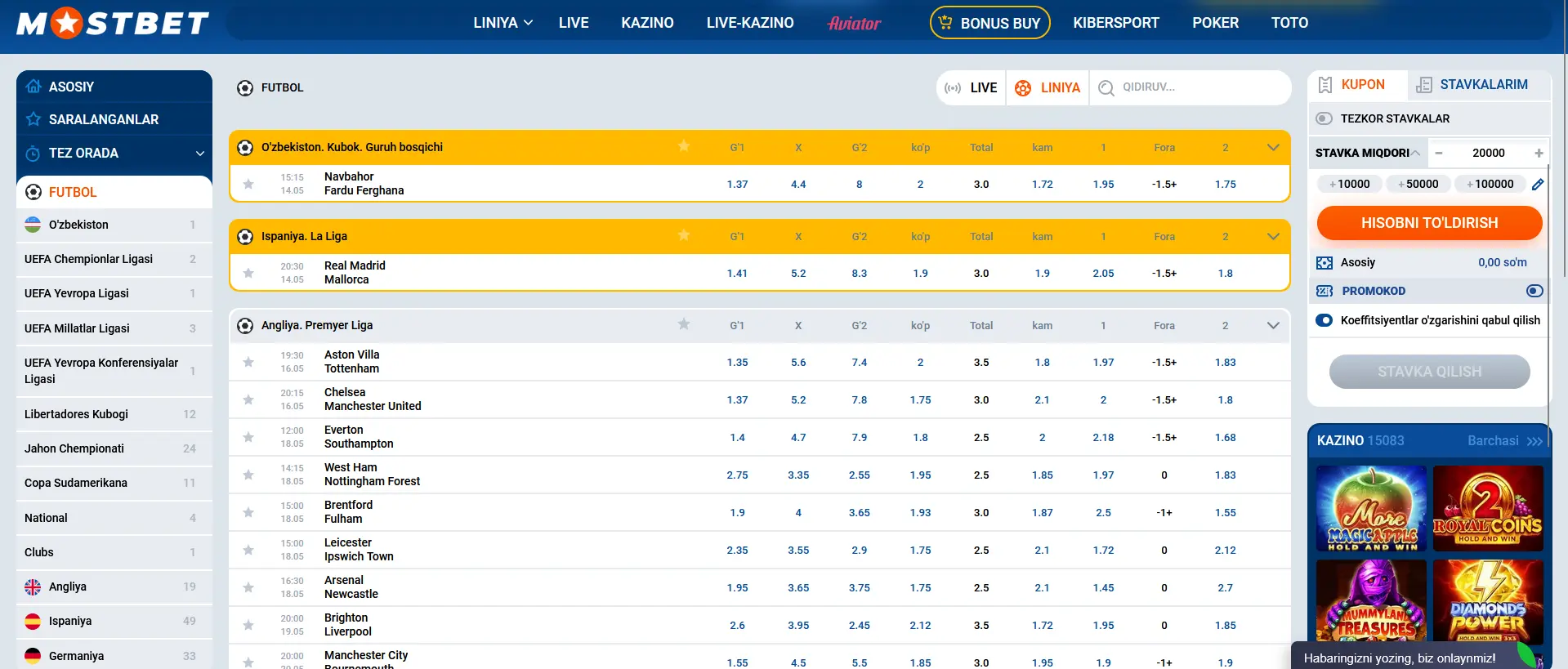Open the Asosiy home icon
The width and height of the screenshot is (1568, 669).
click(x=34, y=86)
